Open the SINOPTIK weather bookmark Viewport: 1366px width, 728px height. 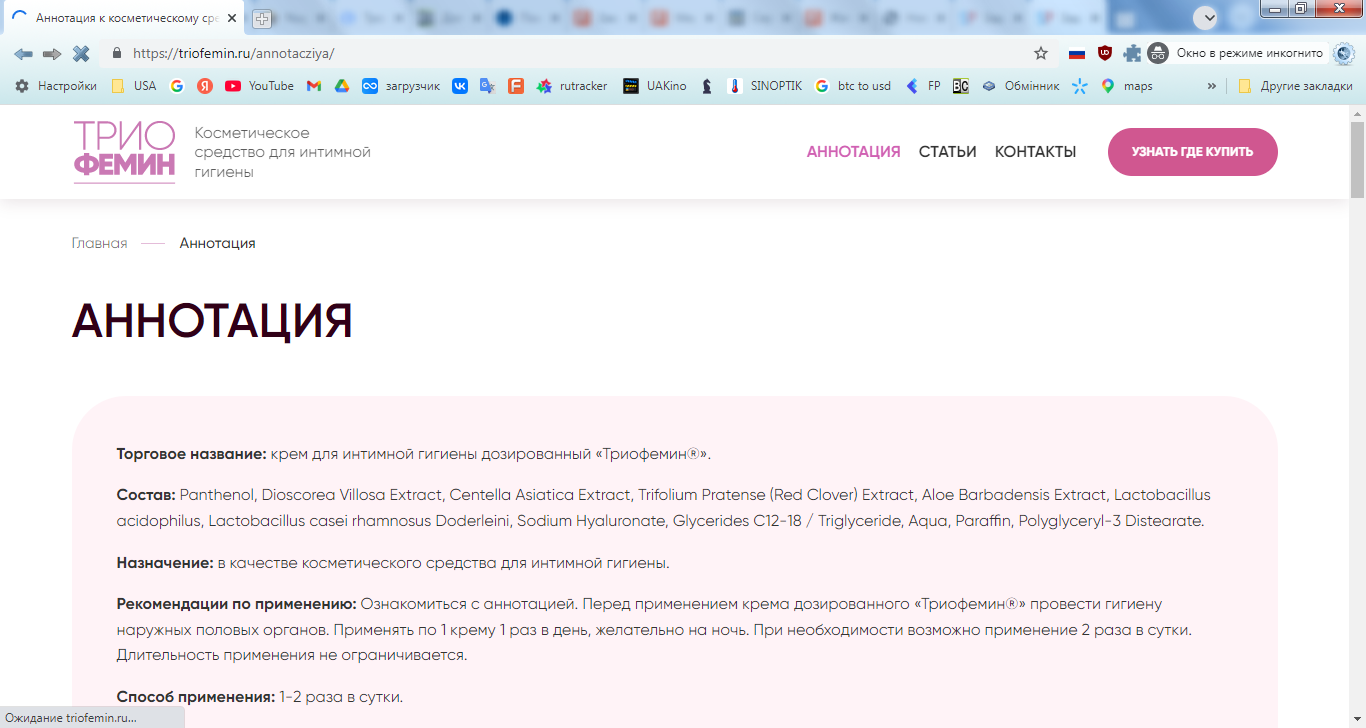coord(765,86)
